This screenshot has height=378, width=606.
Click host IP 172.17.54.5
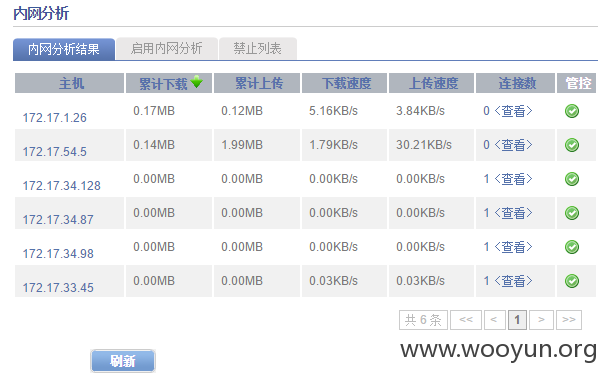[x=54, y=152]
